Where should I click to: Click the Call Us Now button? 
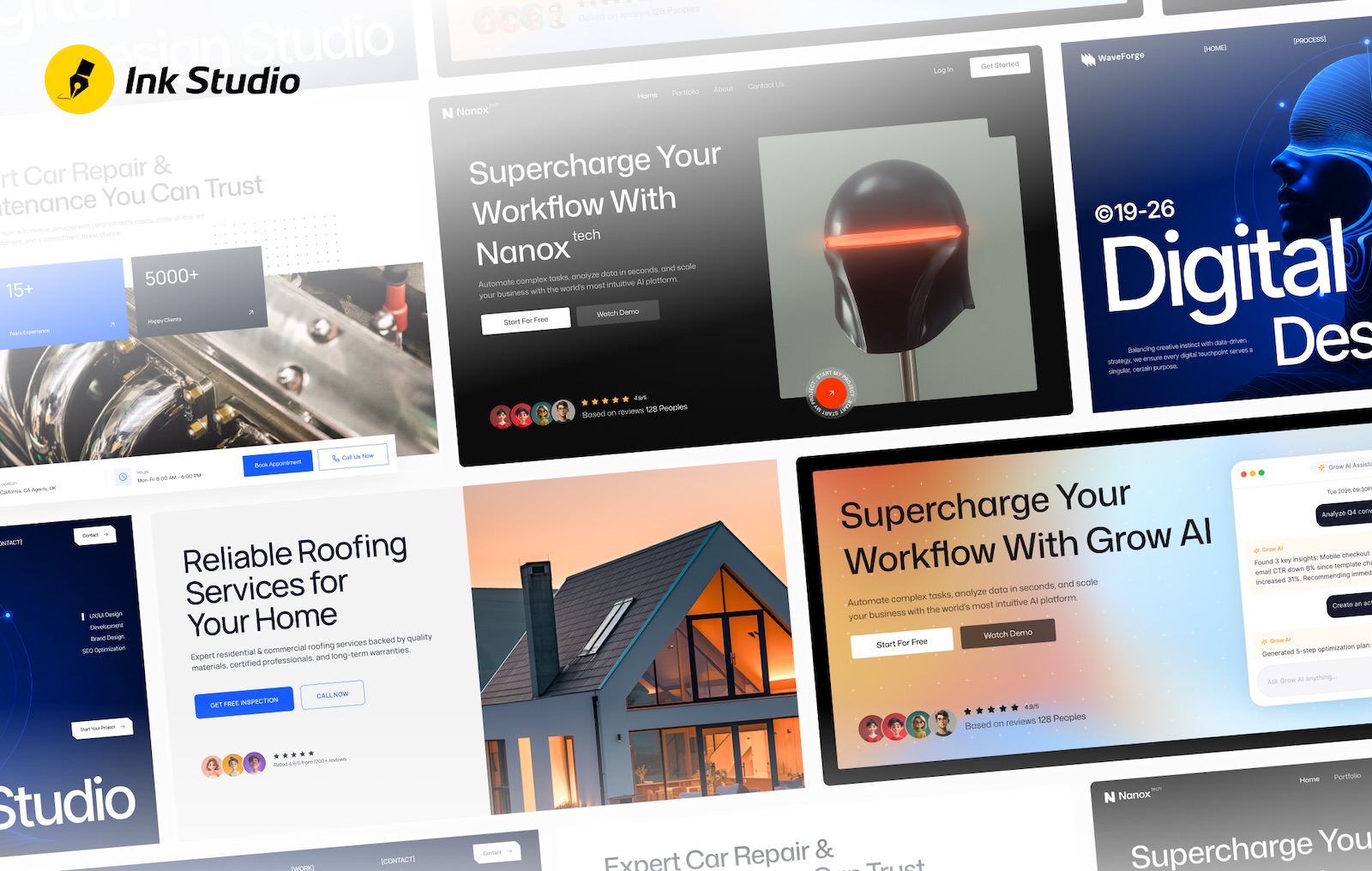point(352,457)
